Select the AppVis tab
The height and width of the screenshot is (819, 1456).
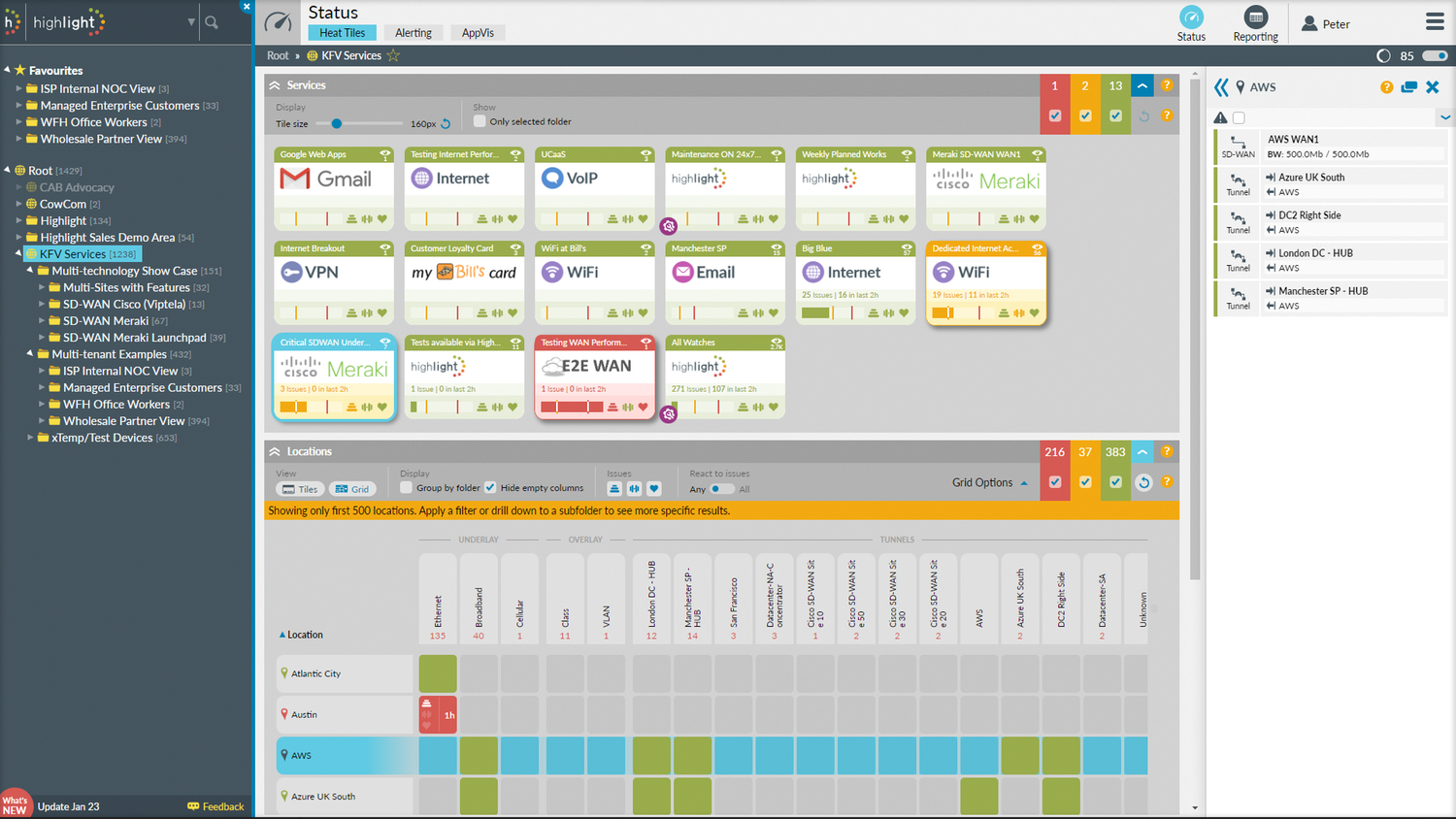click(x=477, y=32)
